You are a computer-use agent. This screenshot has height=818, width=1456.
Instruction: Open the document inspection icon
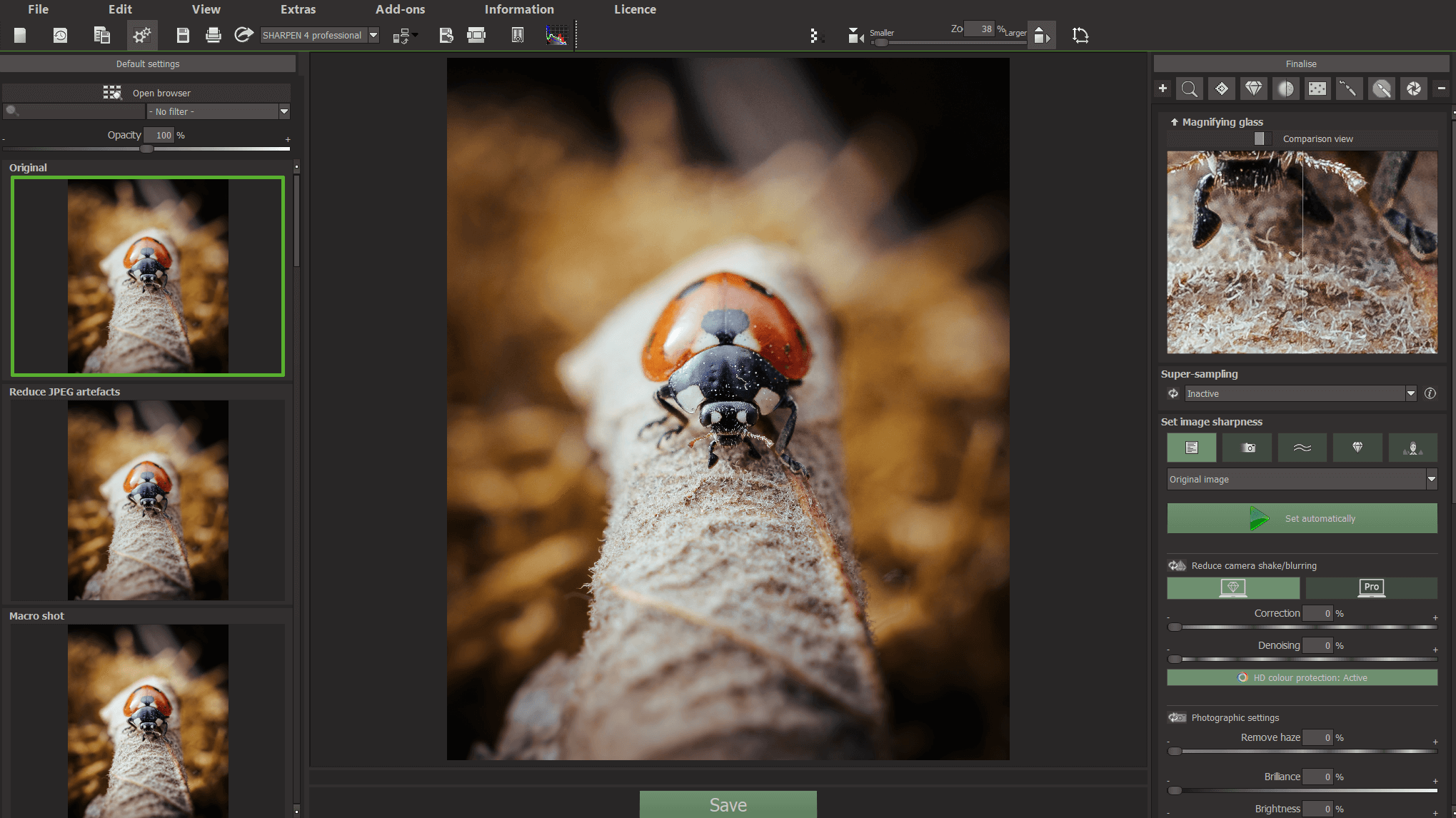[518, 35]
